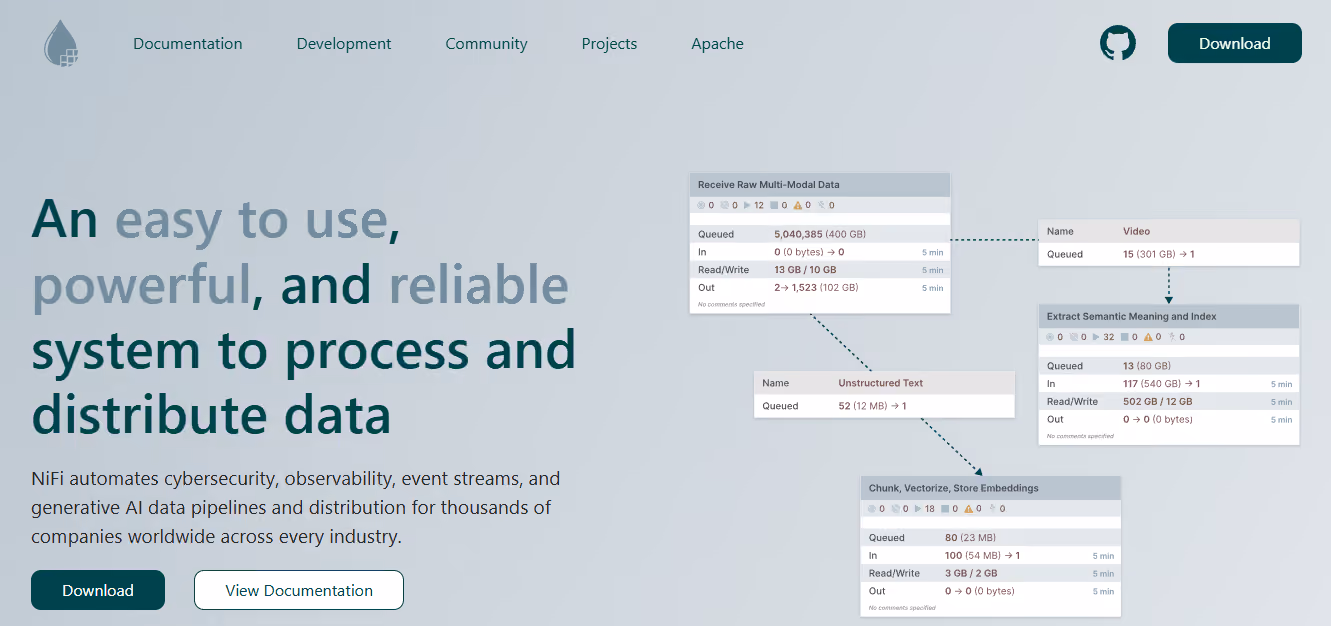Screen dimensions: 1331x626
Task: Click the NiFi water-drop logo
Action: coord(61,44)
